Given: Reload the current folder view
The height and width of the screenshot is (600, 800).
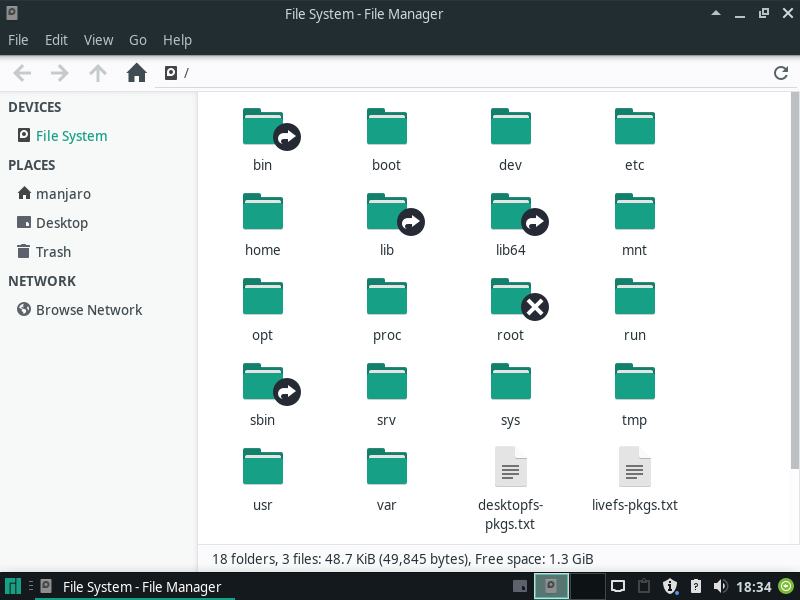Looking at the screenshot, I should coord(781,73).
